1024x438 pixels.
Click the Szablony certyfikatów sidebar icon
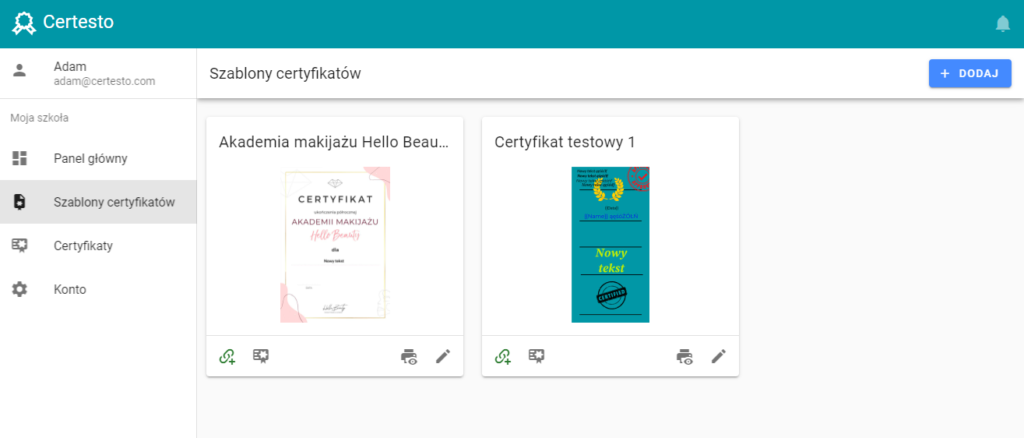click(x=20, y=202)
